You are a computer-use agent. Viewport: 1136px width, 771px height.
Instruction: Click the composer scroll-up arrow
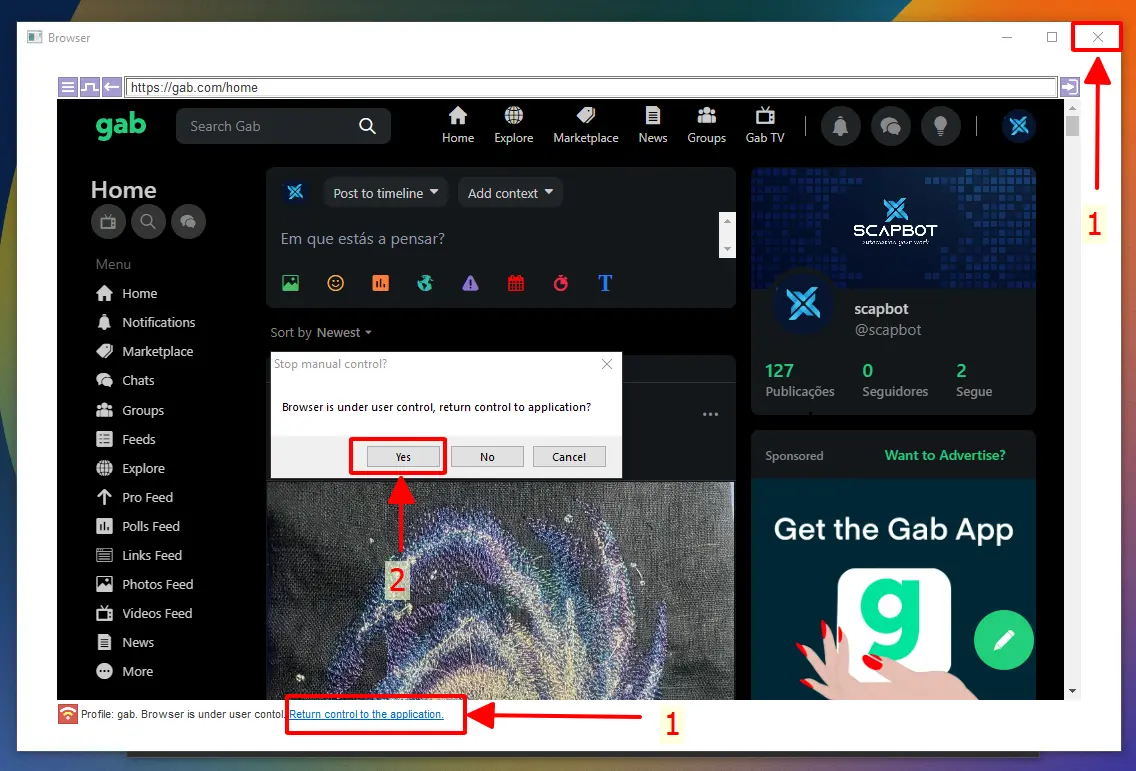[x=727, y=220]
